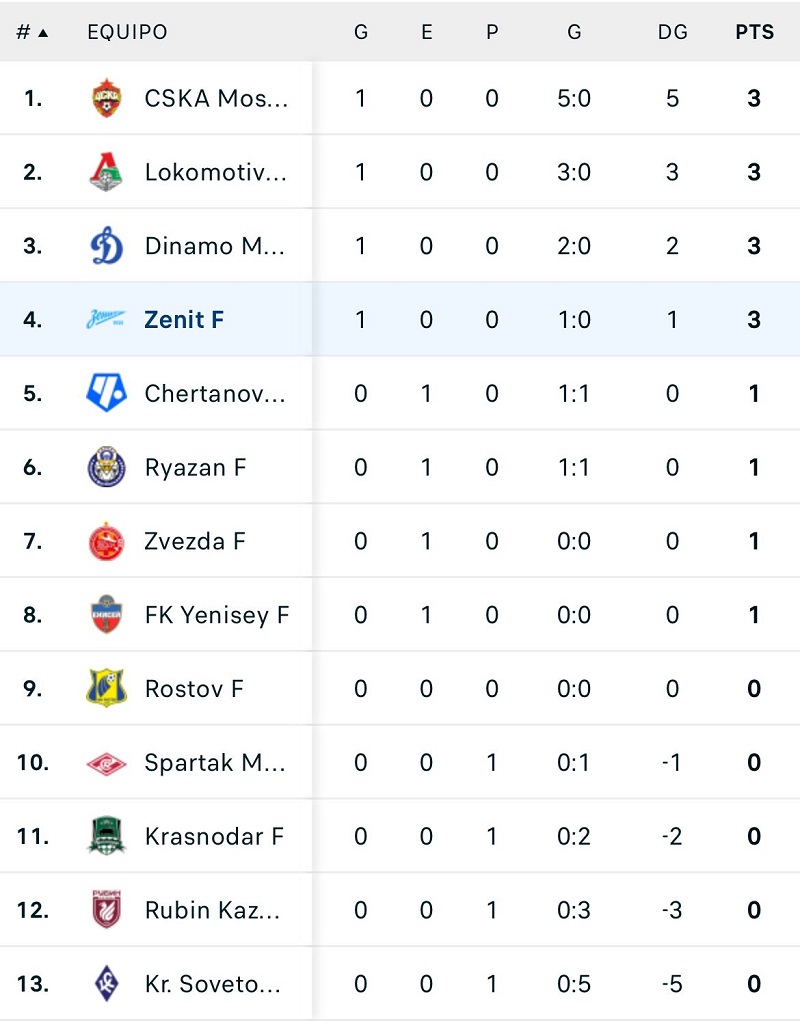Viewport: 800px width, 1023px height.
Task: Click the Dinamo Moscow crest icon
Action: pos(106,246)
